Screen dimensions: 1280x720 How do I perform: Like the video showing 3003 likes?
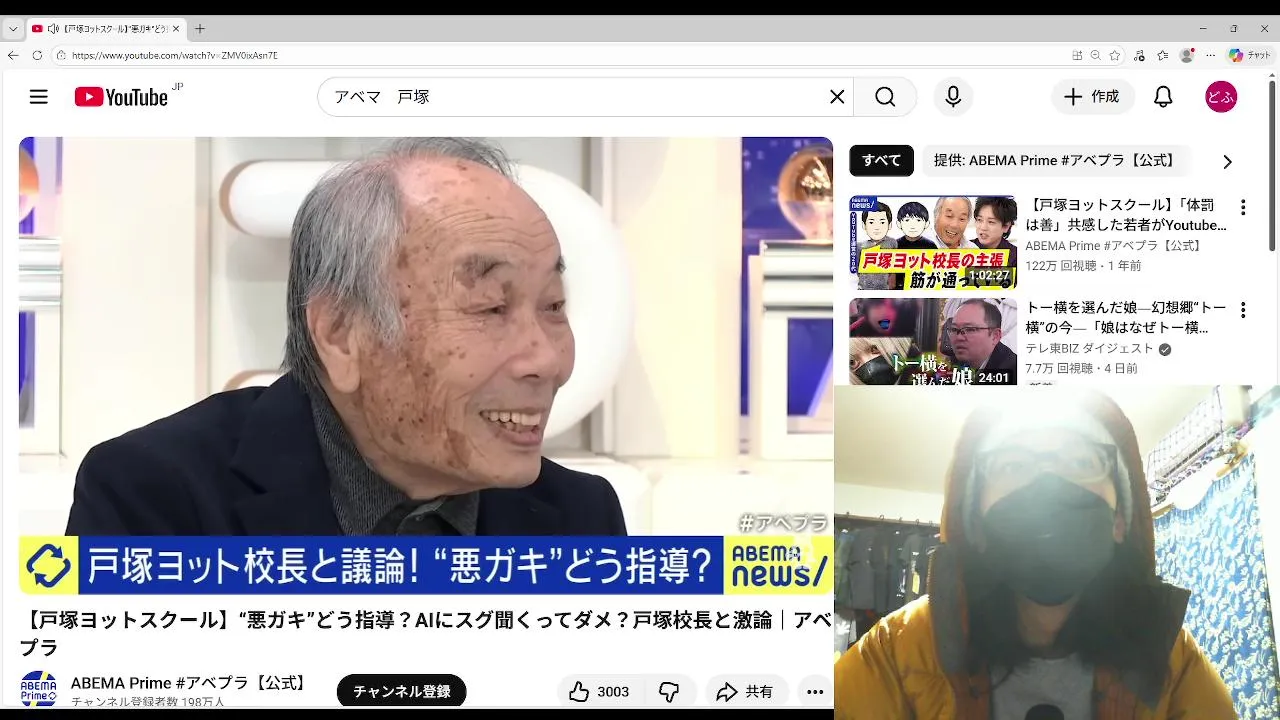(x=599, y=691)
